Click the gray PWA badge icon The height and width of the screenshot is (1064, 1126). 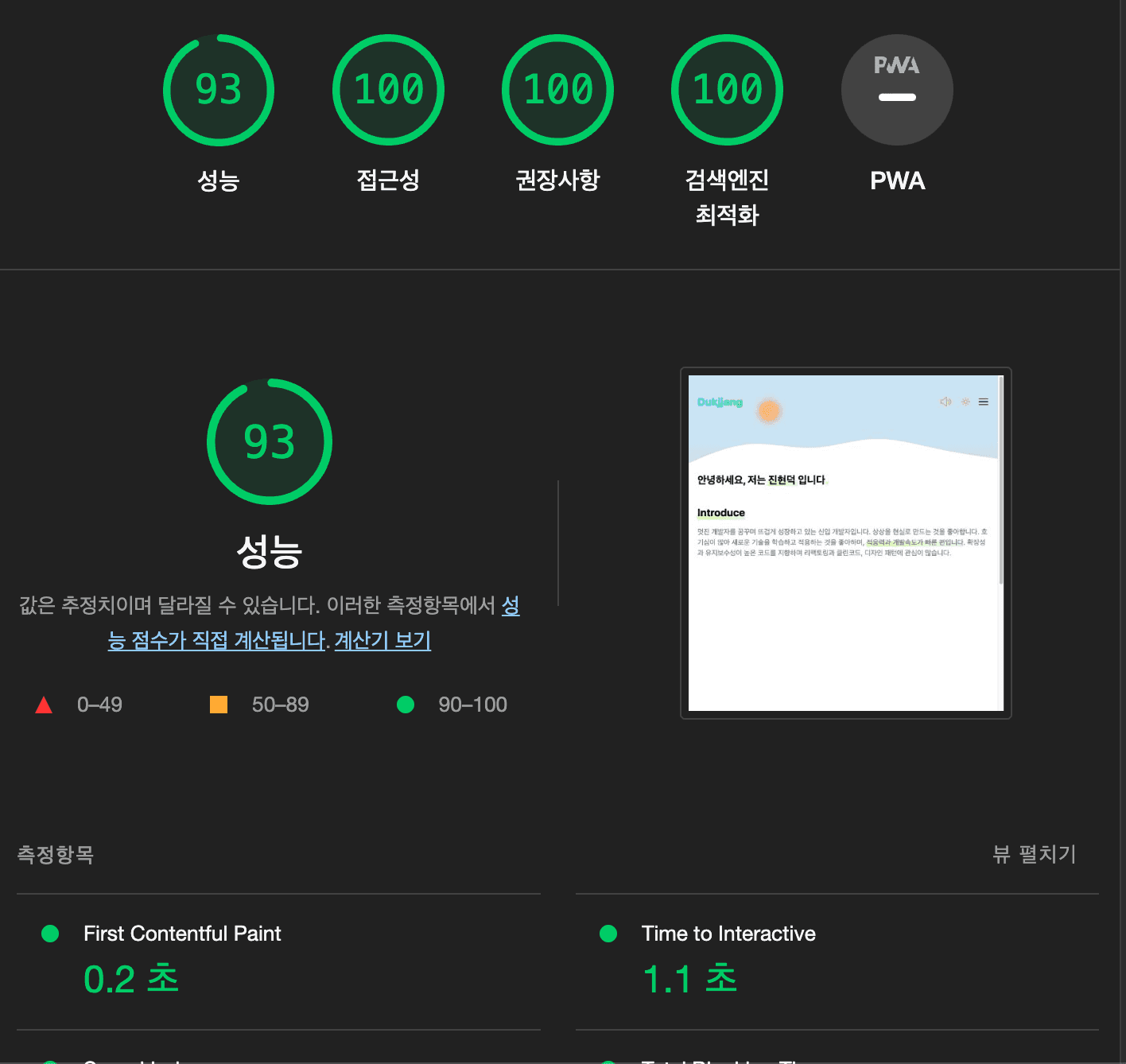pyautogui.click(x=897, y=90)
